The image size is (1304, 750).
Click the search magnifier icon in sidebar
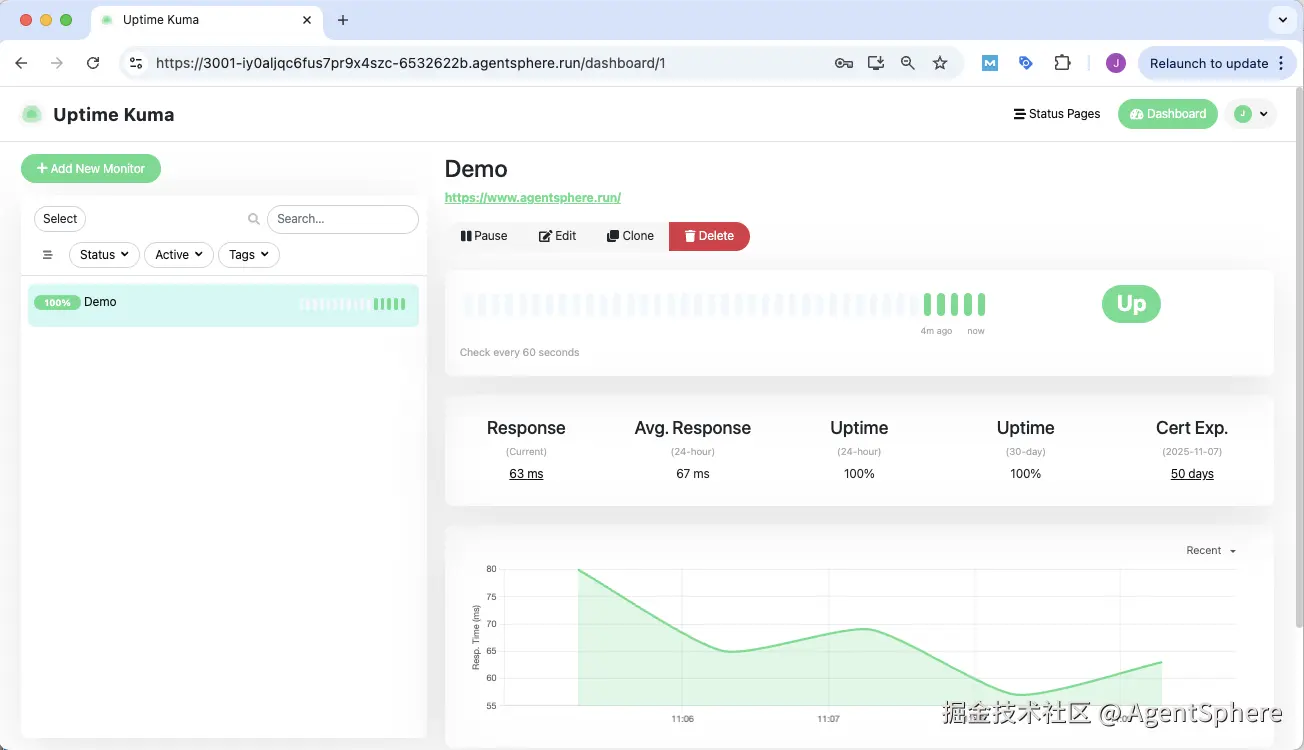click(253, 218)
